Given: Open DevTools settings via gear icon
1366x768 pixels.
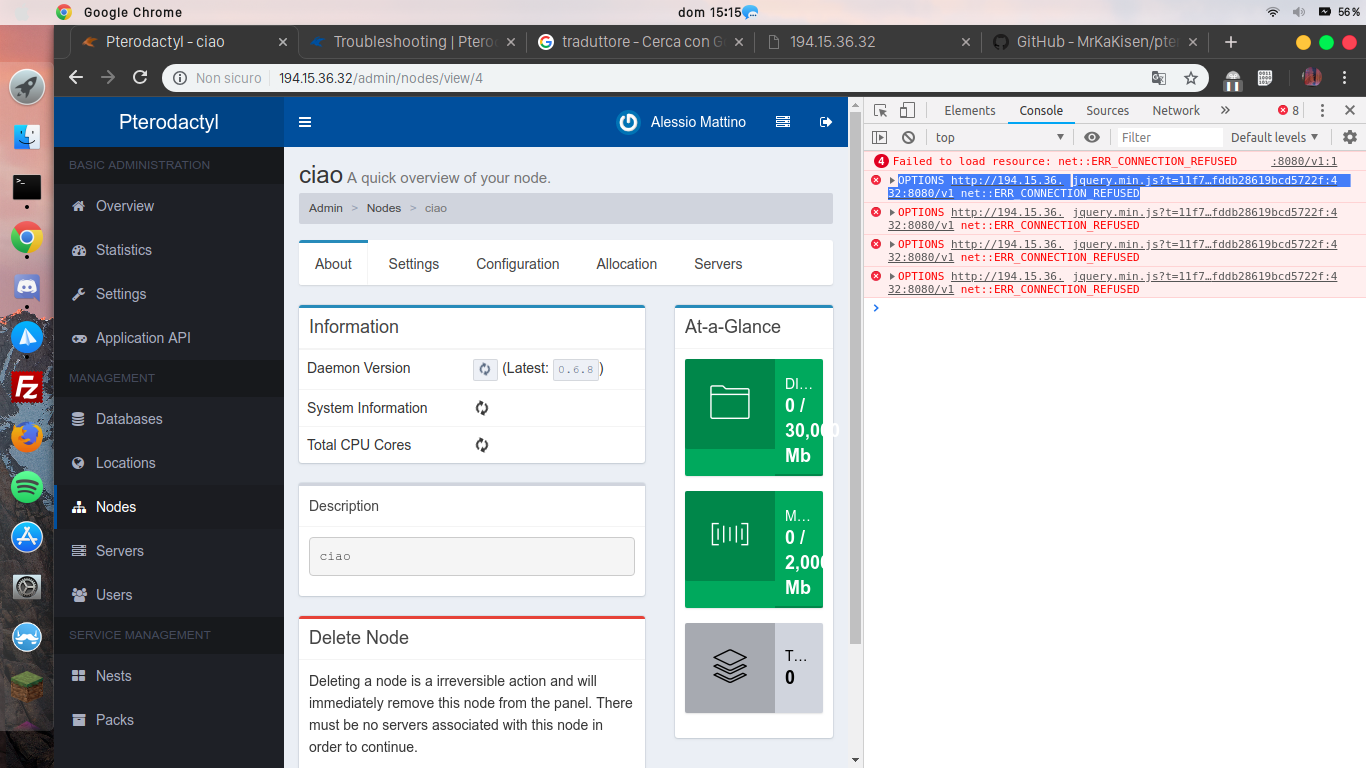Looking at the screenshot, I should click(1352, 137).
